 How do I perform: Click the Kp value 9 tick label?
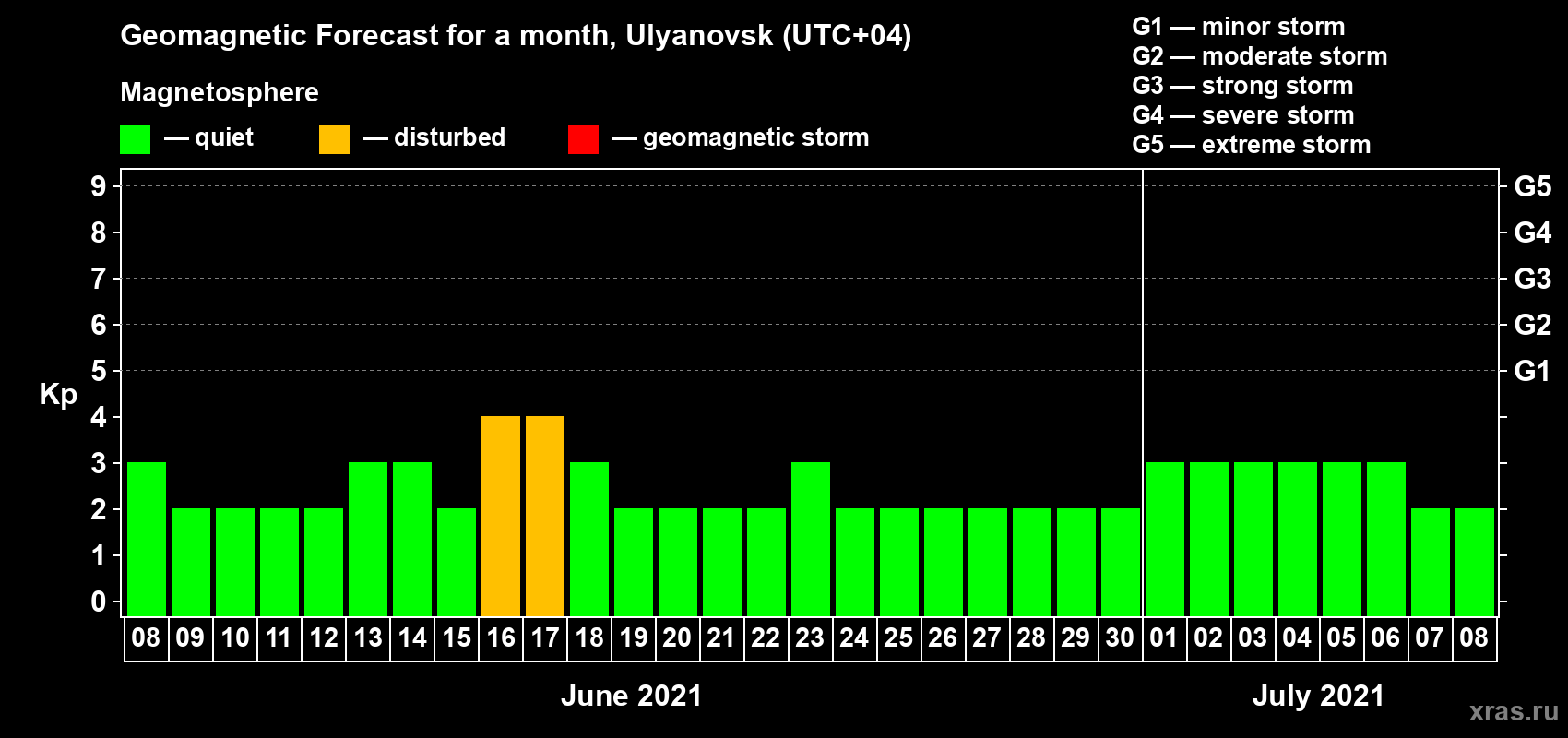(99, 186)
